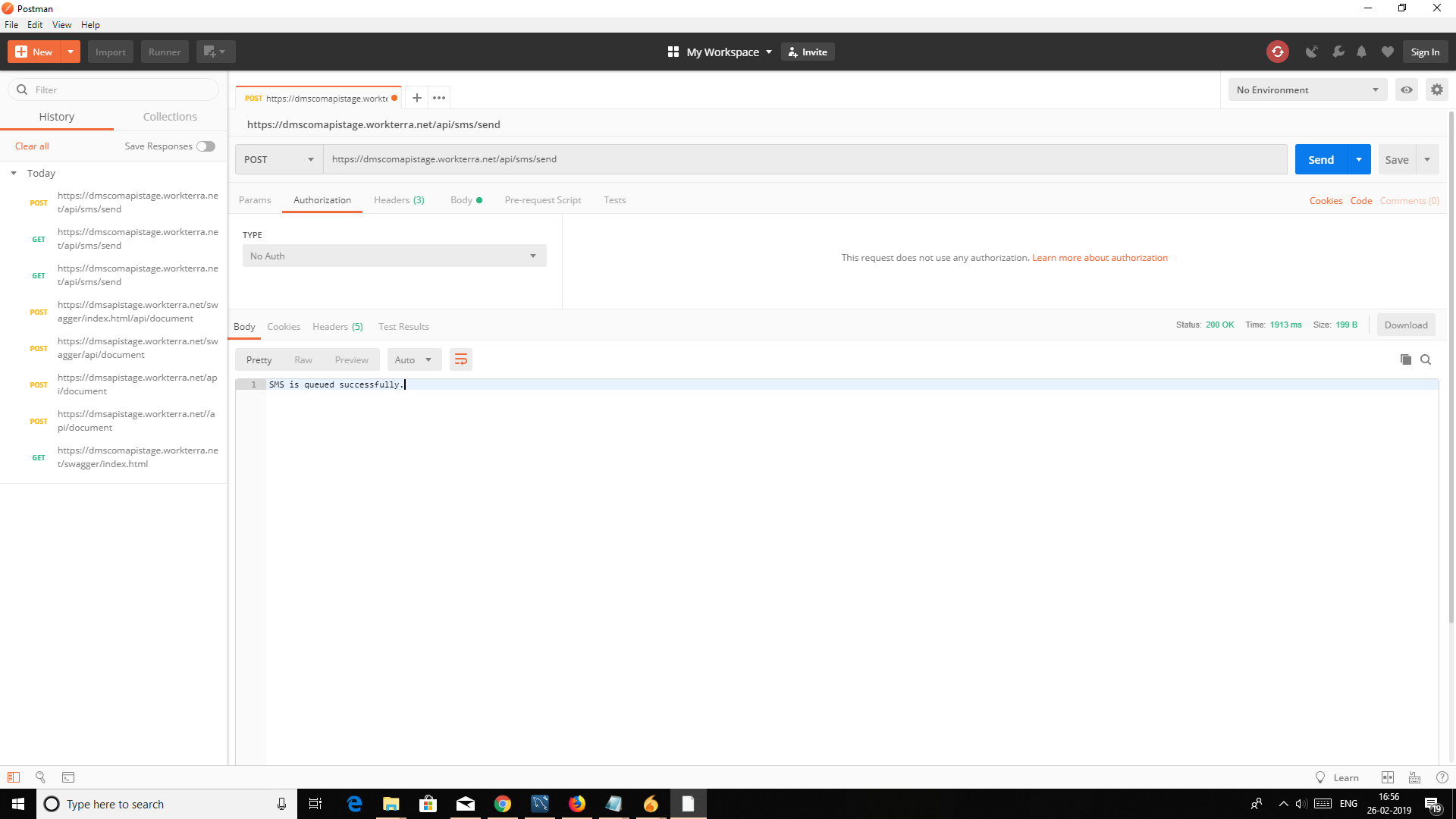The image size is (1456, 819).
Task: Open the new window dropdown icon
Action: click(215, 52)
